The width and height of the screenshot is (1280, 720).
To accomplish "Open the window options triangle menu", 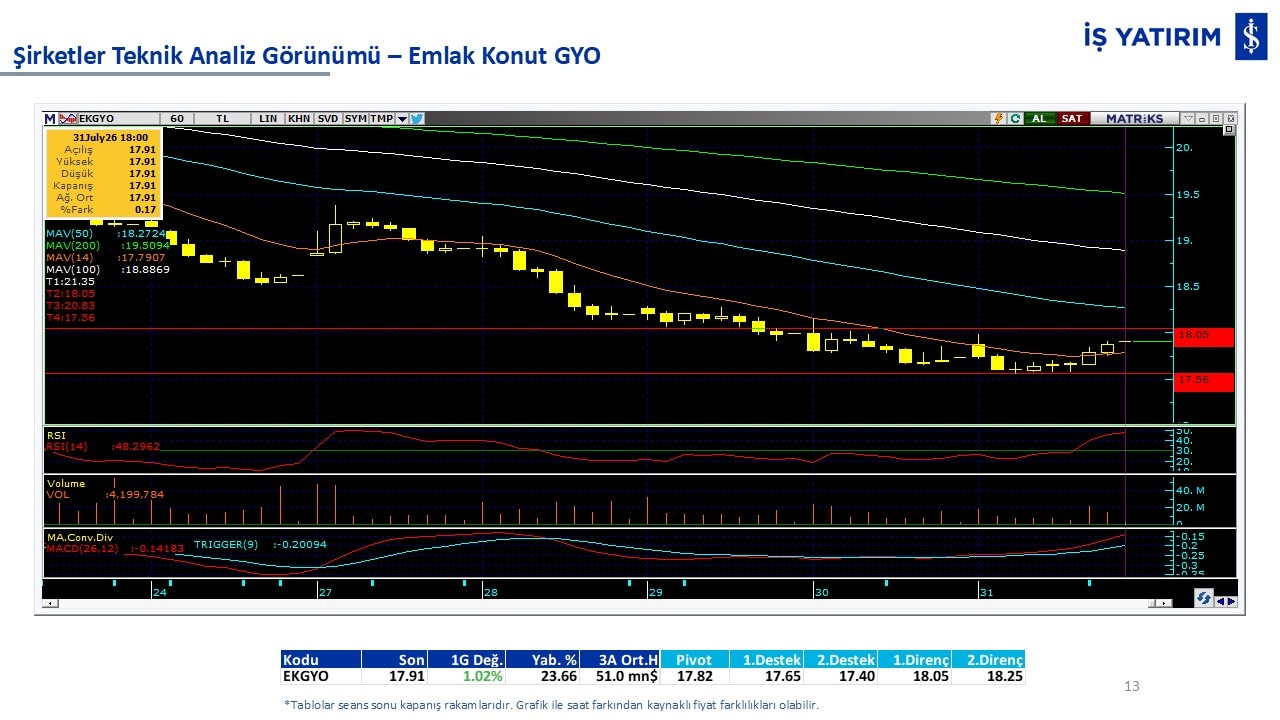I will point(1187,118).
